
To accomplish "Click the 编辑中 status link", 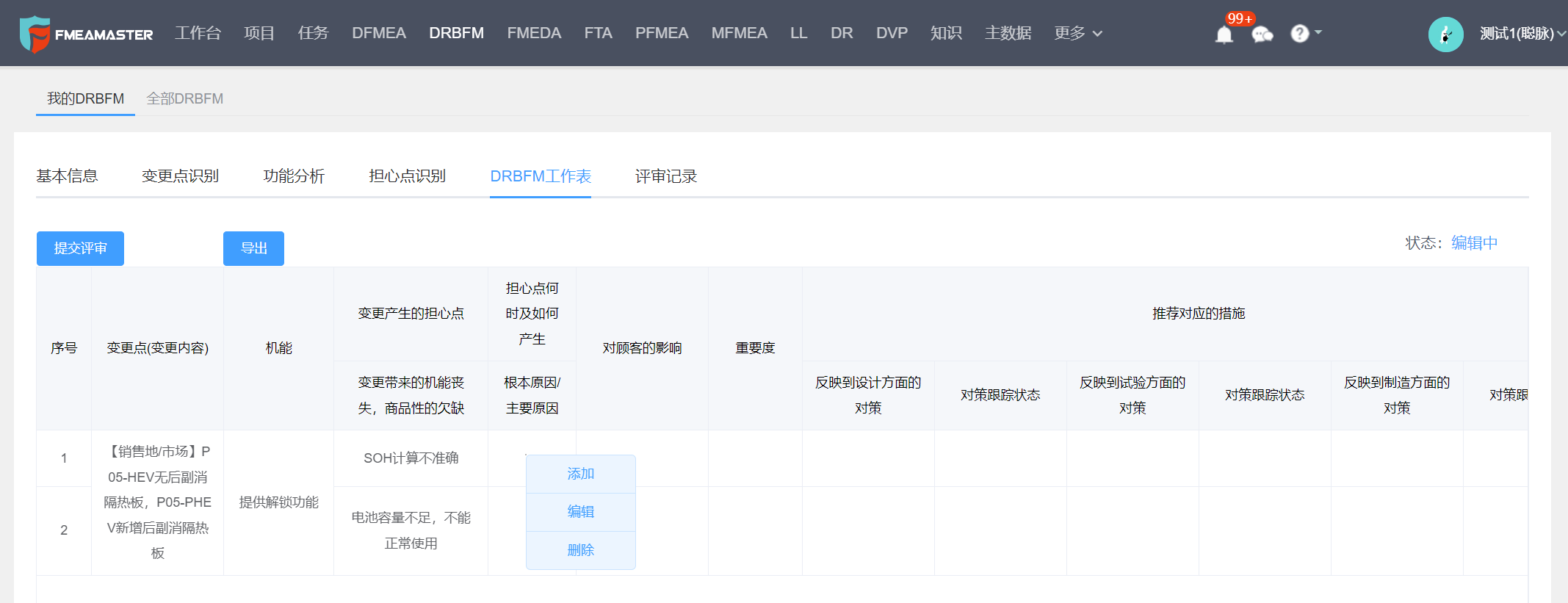I will (x=1474, y=243).
